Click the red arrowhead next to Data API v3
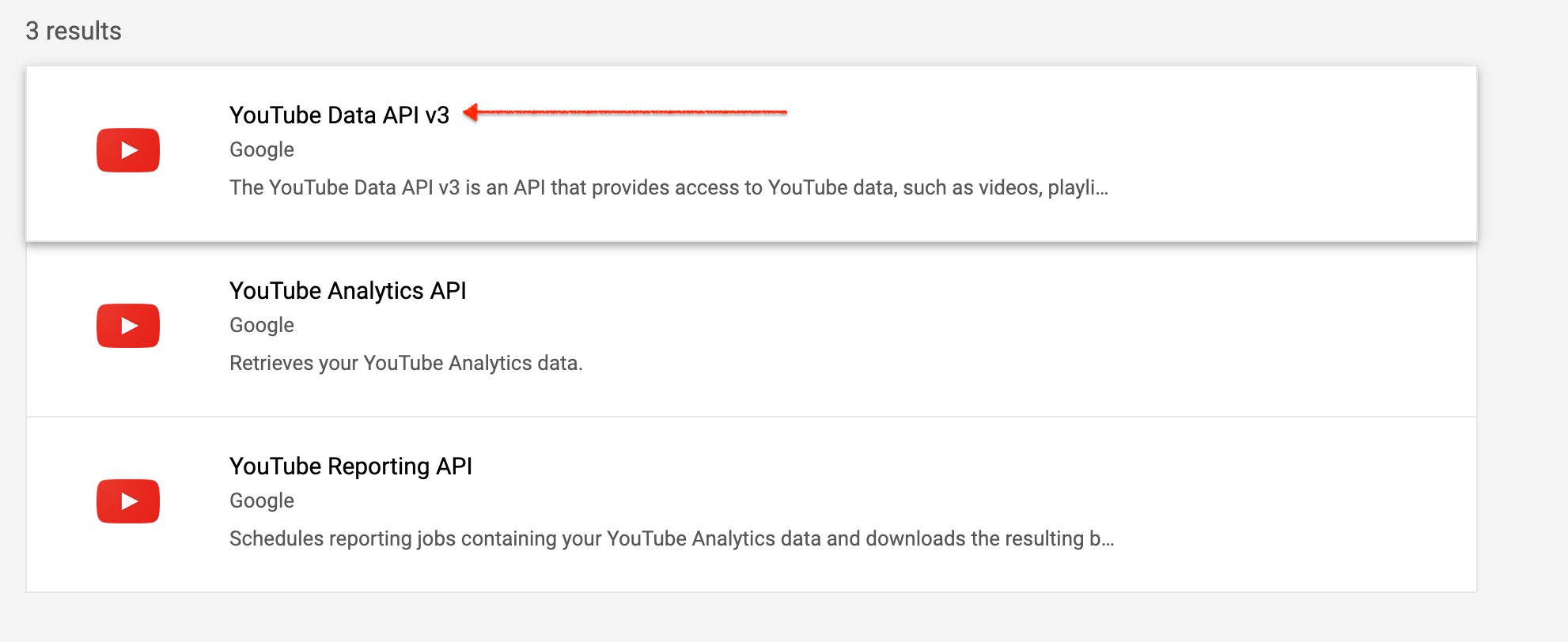 (x=471, y=112)
